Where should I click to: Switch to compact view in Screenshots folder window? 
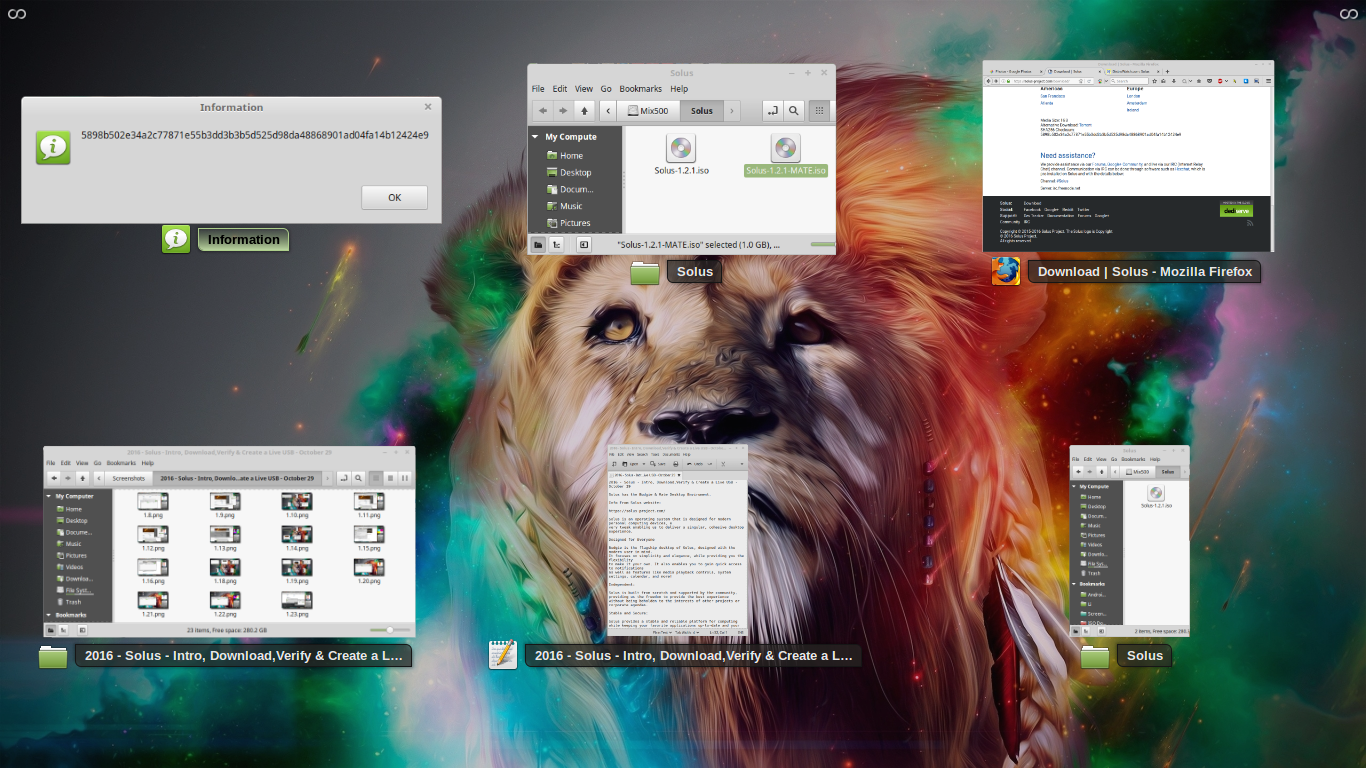pos(405,478)
